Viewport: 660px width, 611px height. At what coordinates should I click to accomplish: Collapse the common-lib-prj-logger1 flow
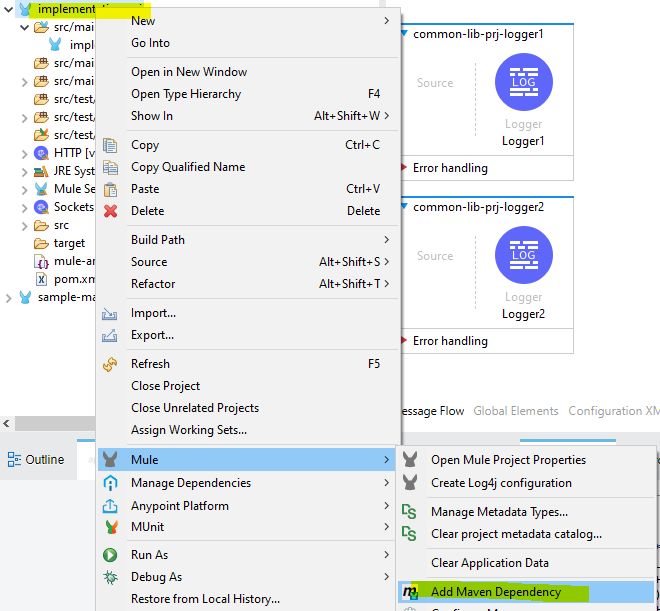(405, 33)
